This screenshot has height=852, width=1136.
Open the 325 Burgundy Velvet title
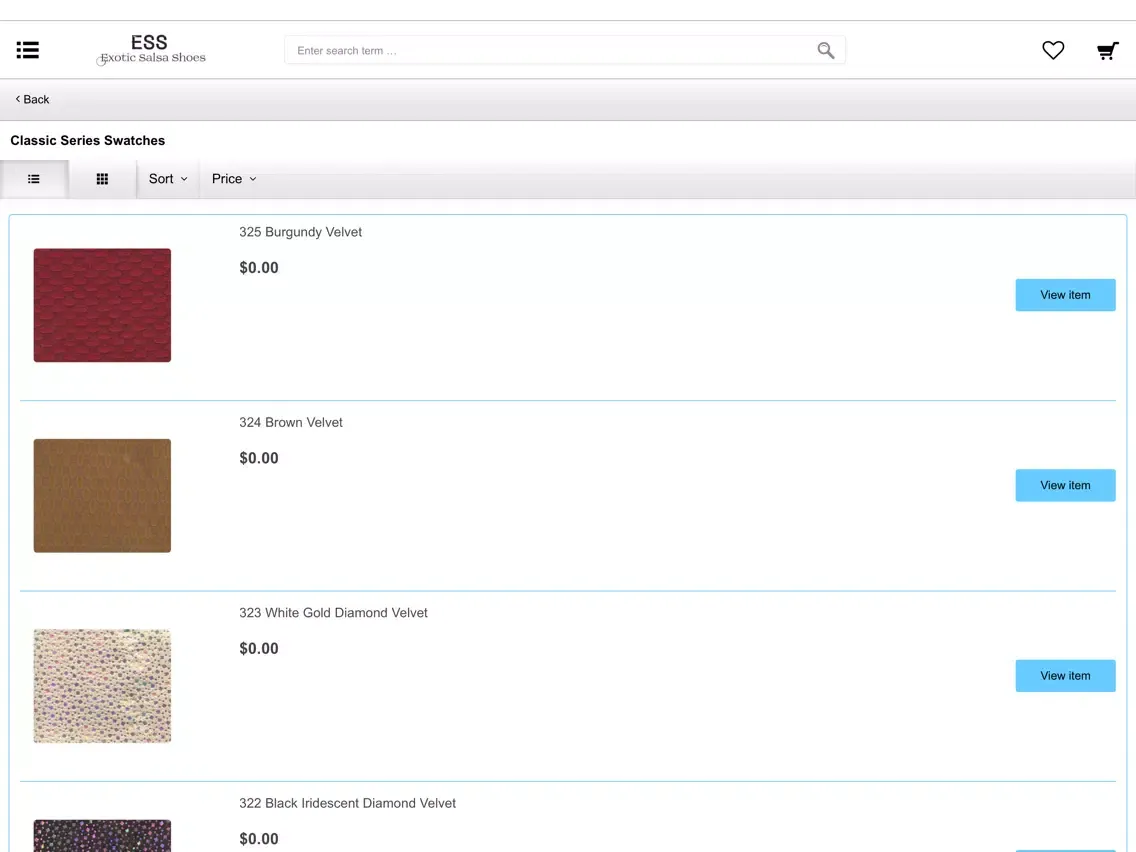tap(301, 232)
